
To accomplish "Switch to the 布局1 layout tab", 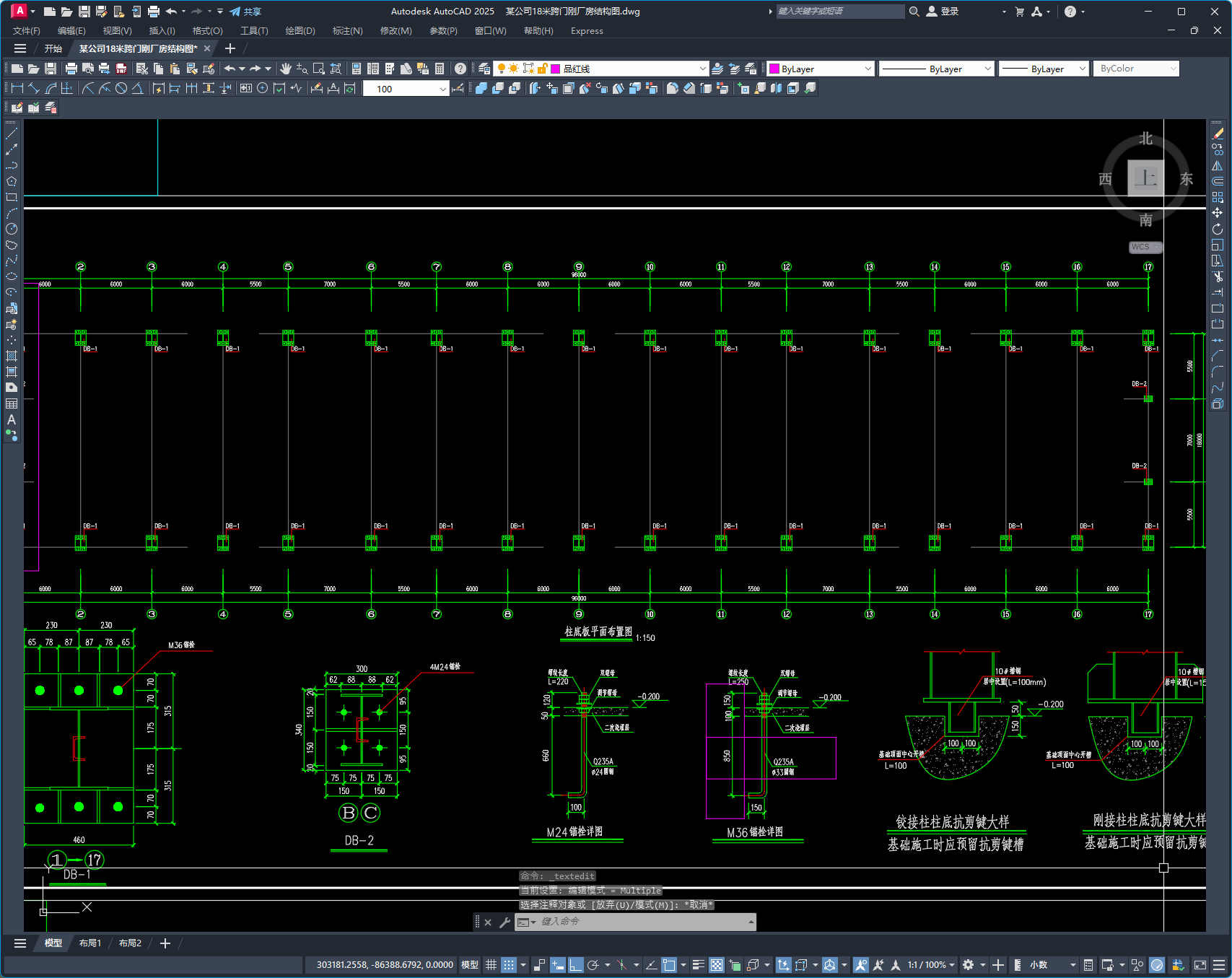I will [x=90, y=943].
